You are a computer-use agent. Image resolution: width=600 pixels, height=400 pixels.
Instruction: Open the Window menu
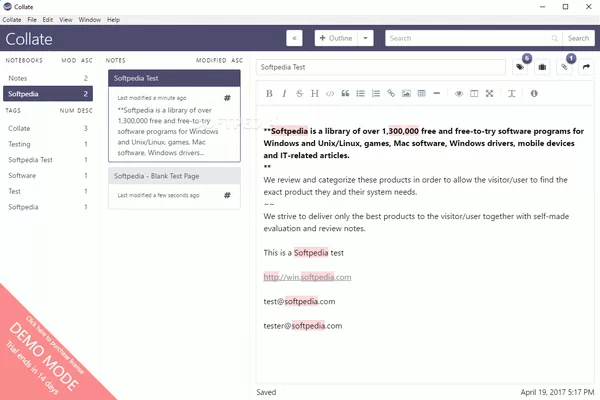point(89,19)
